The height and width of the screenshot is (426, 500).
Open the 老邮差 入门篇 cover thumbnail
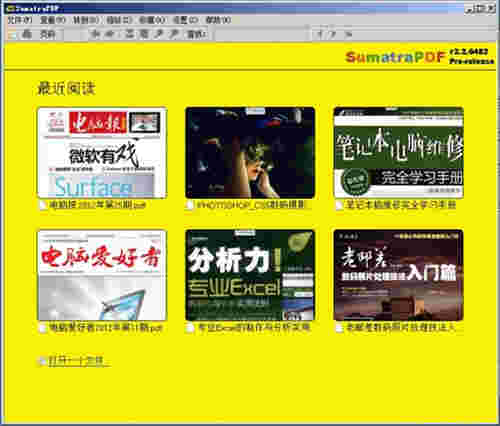click(x=399, y=275)
